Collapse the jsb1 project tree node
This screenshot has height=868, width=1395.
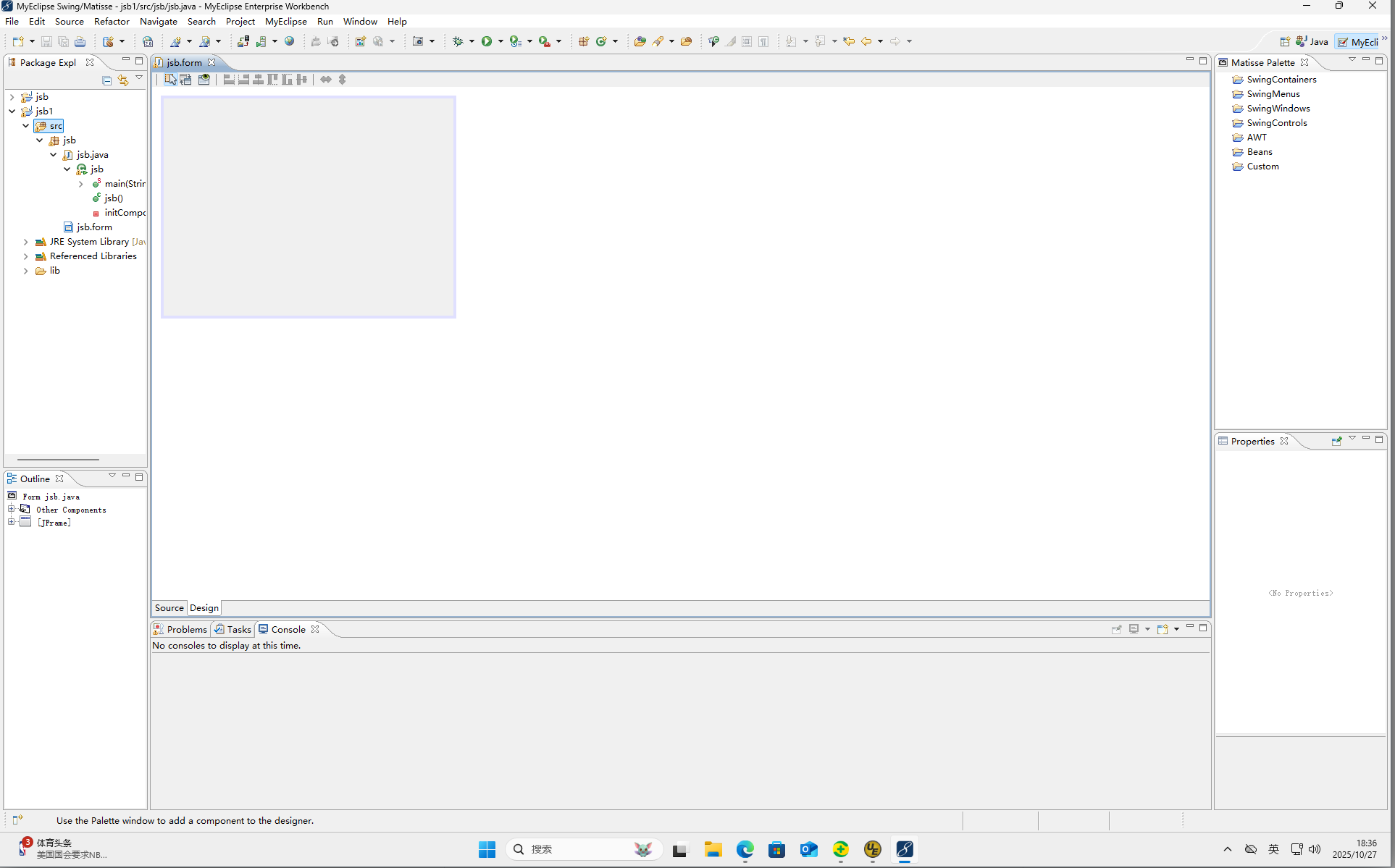pos(12,111)
